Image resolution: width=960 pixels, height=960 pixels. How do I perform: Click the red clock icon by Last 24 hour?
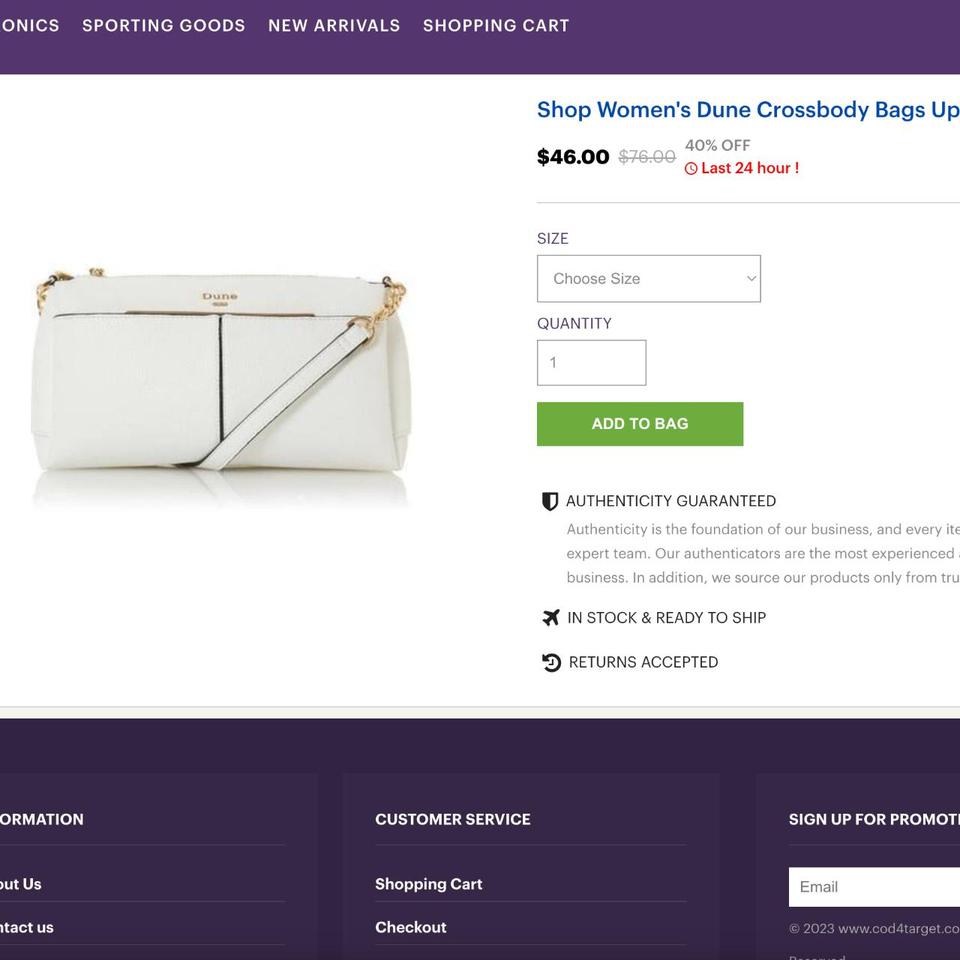coord(691,169)
